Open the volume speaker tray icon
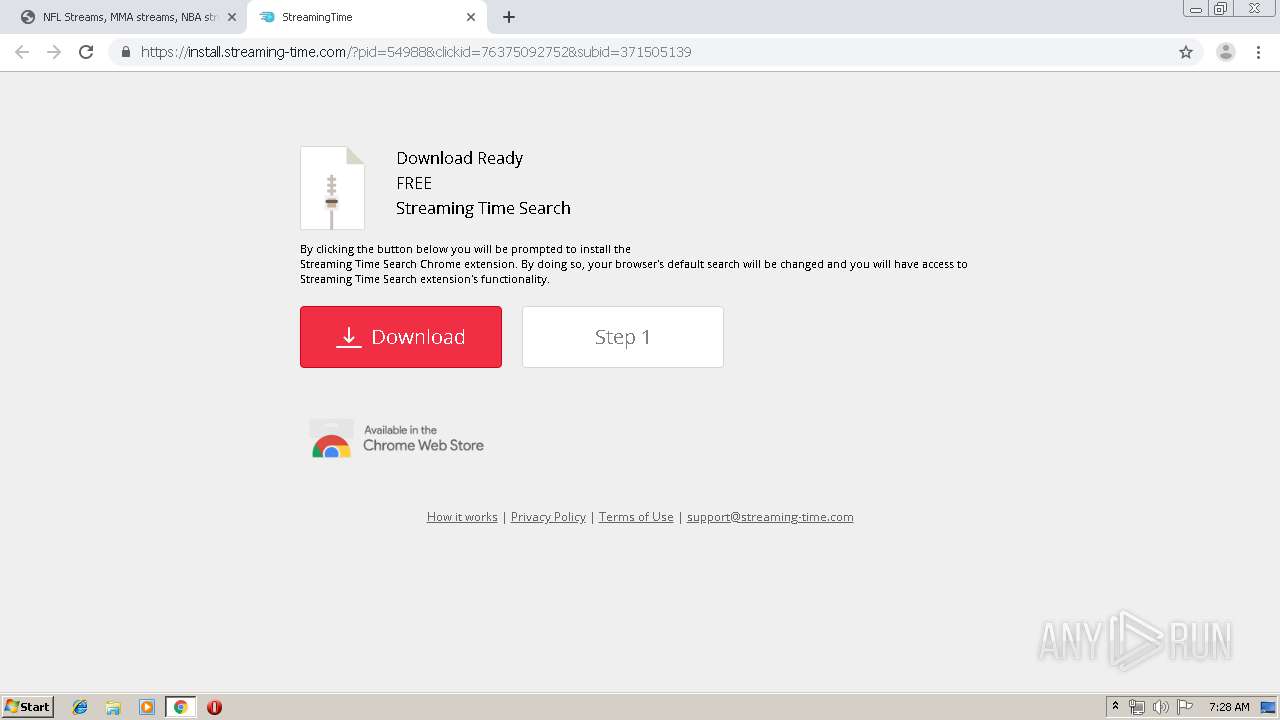 1161,707
